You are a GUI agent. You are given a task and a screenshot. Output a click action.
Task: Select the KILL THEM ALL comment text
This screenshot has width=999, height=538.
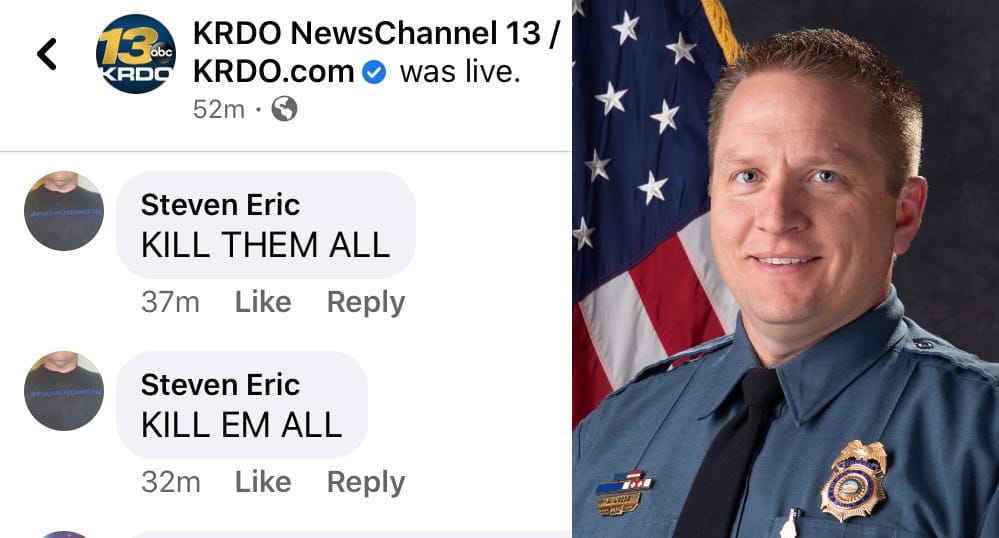[x=266, y=245]
